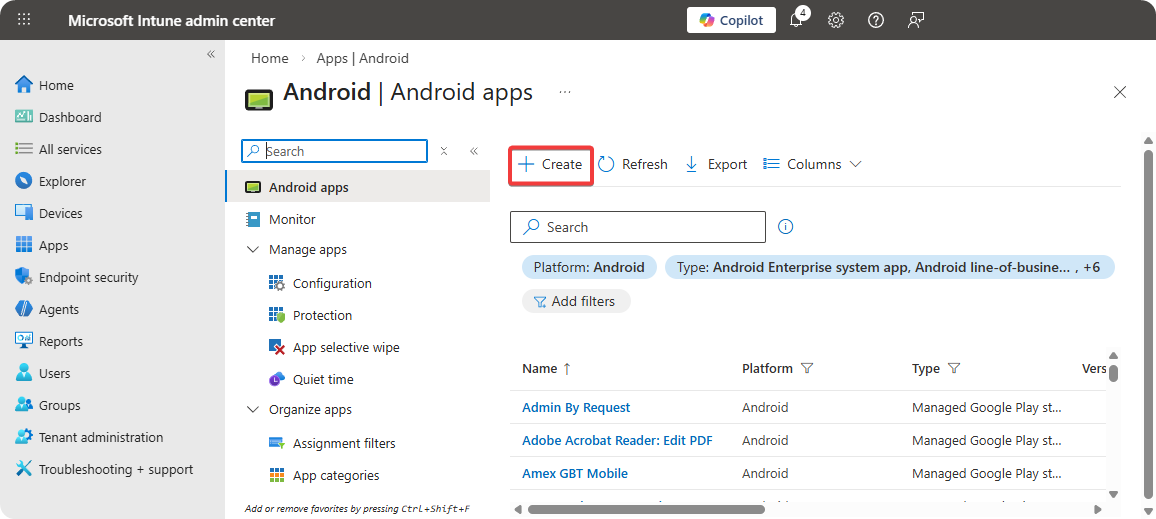Click the apps Search input field
The width and height of the screenshot is (1156, 519).
pyautogui.click(x=650, y=227)
